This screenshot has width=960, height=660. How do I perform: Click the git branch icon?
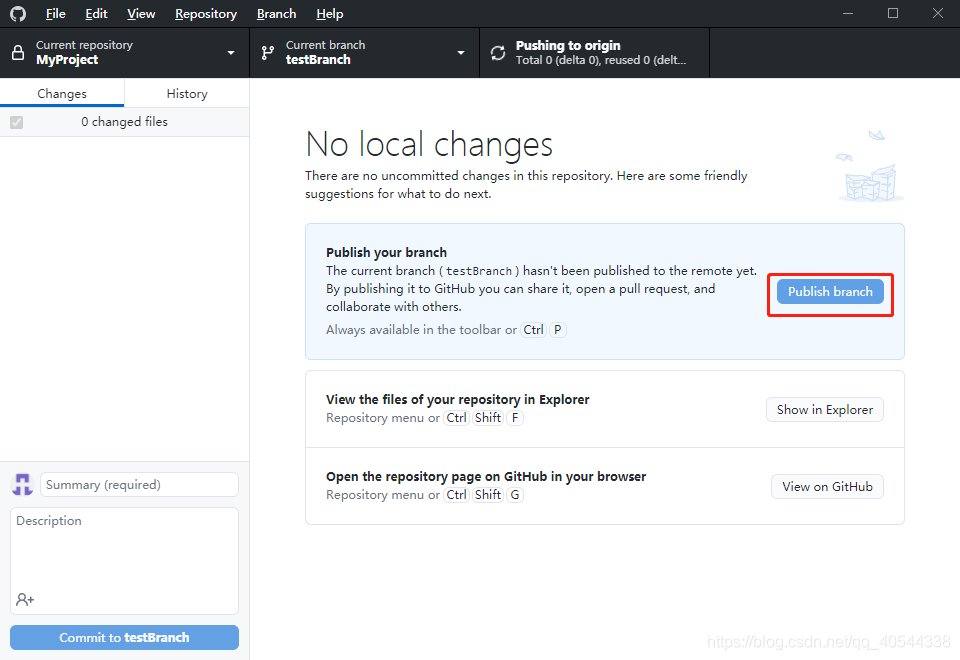(x=268, y=53)
